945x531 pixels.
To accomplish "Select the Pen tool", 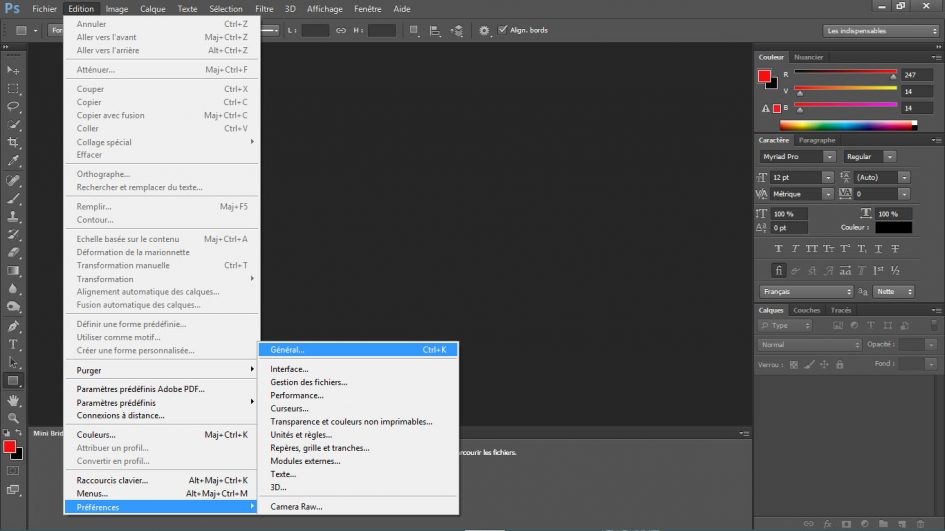I will 13,326.
